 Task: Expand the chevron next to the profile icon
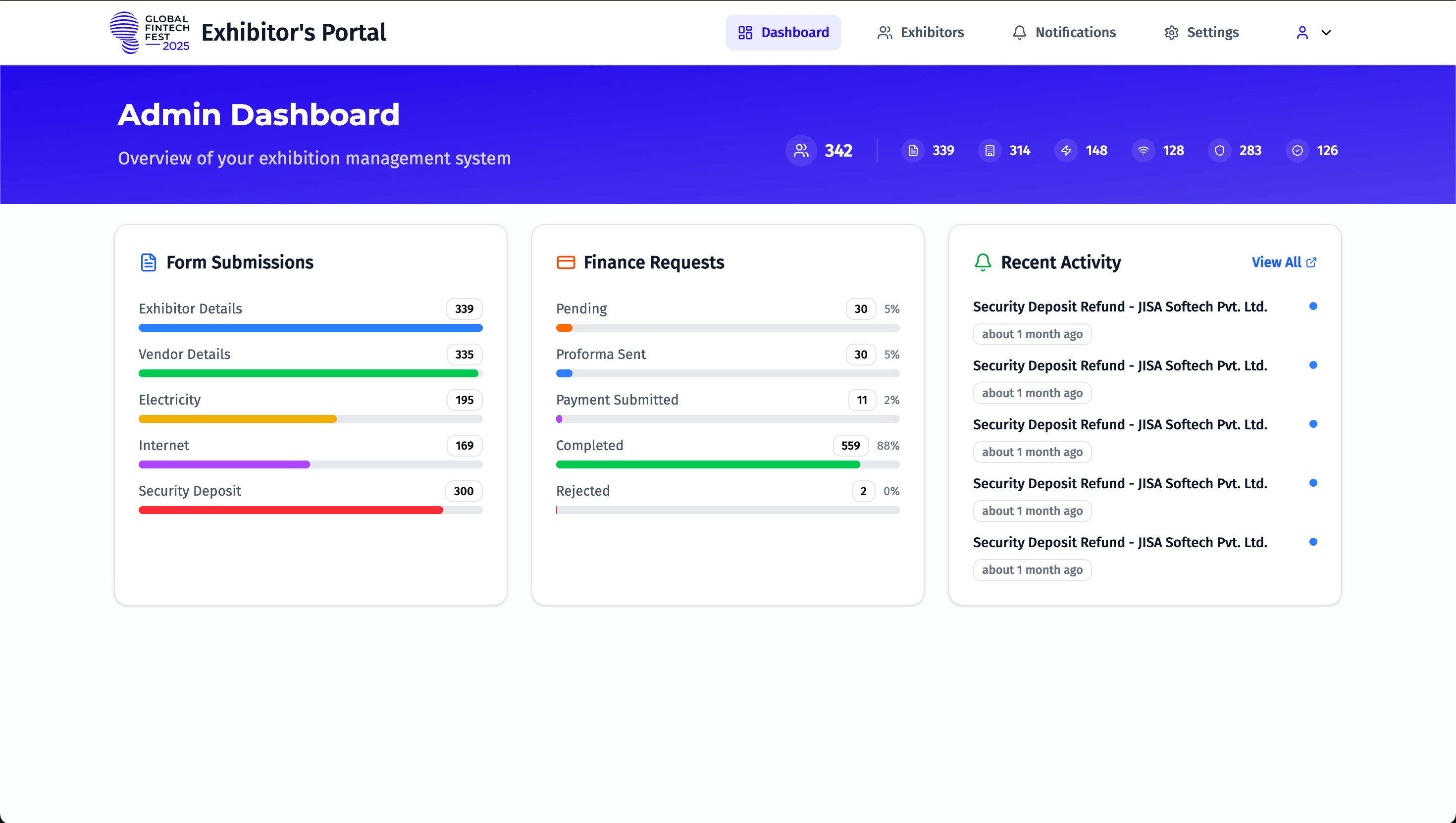coord(1327,32)
